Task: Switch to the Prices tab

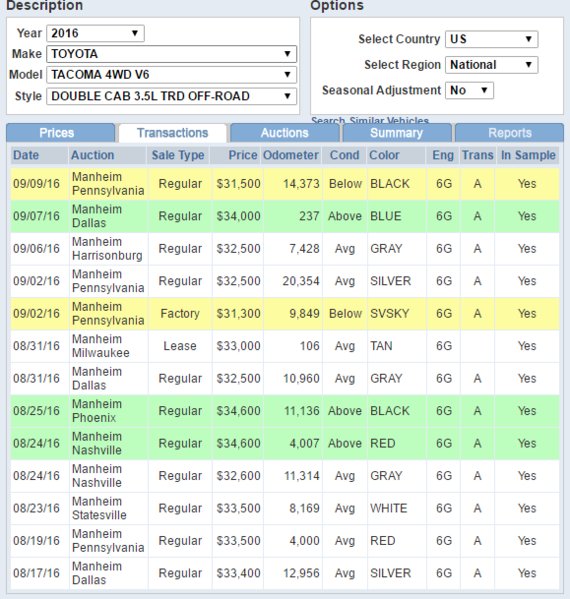Action: (x=60, y=133)
